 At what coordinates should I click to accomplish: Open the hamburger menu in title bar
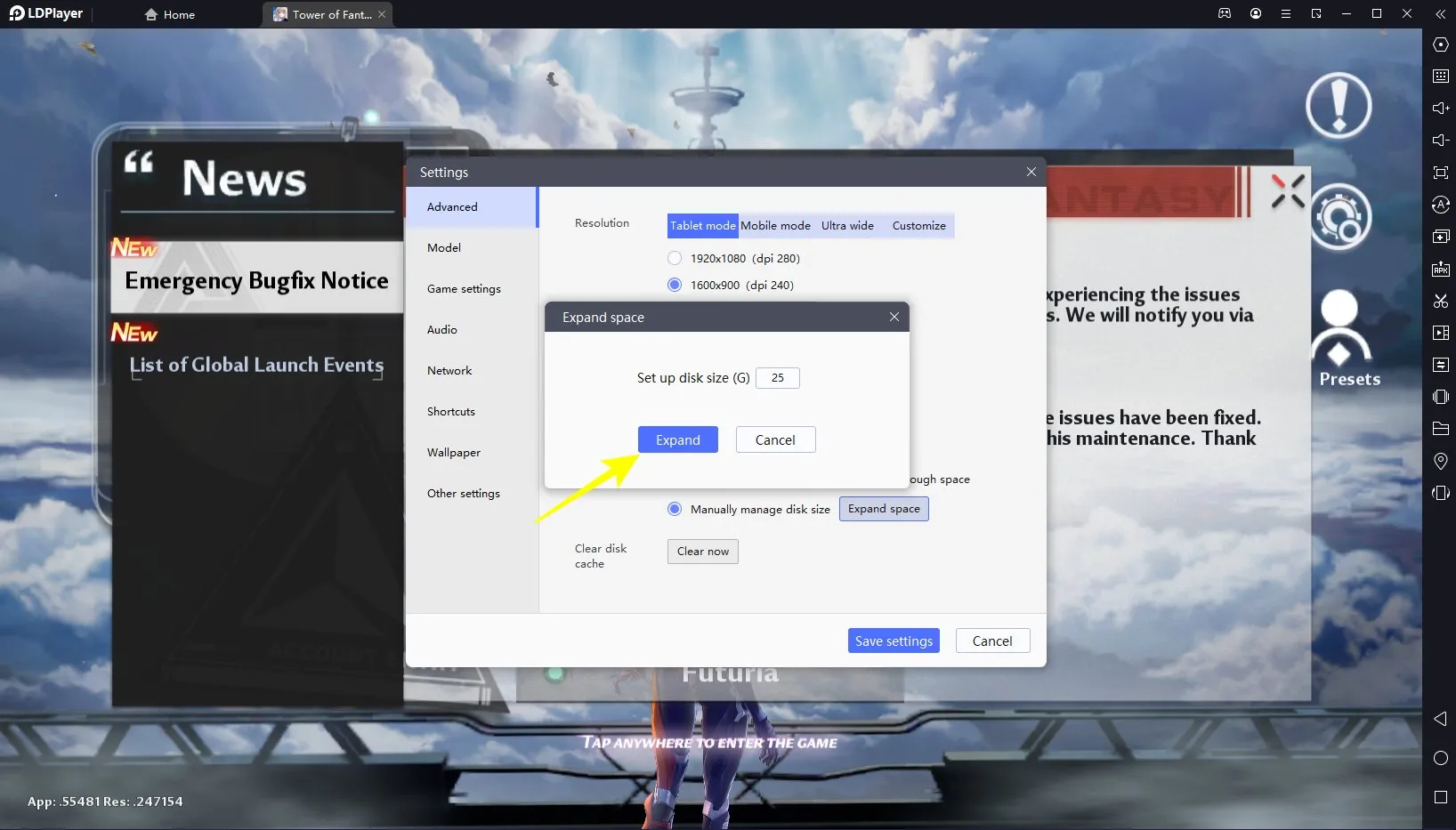click(x=1285, y=13)
